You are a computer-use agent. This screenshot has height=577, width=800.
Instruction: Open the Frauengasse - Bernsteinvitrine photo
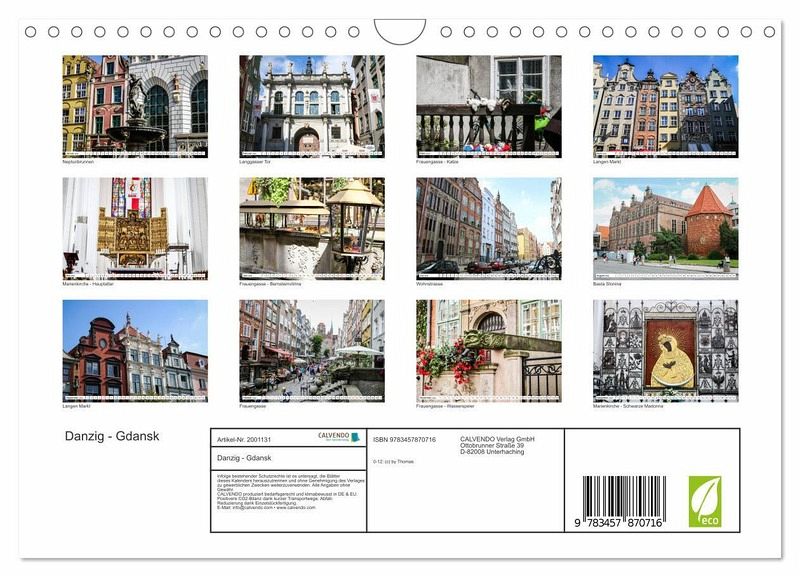(311, 227)
